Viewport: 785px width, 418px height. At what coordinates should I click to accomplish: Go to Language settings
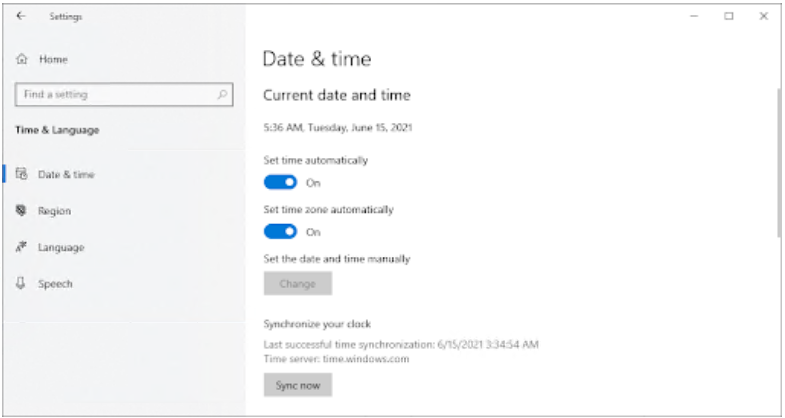point(60,247)
